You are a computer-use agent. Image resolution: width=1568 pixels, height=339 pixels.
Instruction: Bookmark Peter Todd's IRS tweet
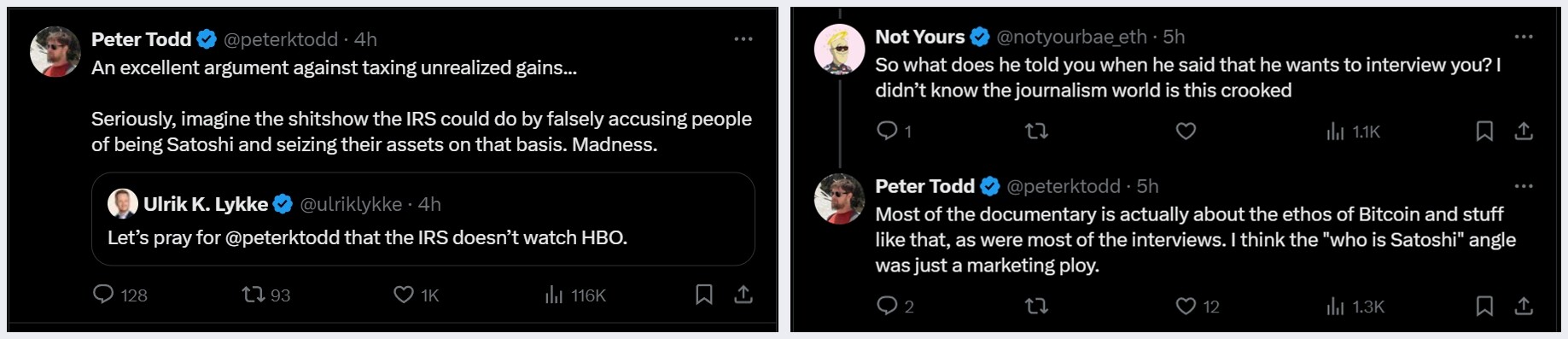[704, 295]
